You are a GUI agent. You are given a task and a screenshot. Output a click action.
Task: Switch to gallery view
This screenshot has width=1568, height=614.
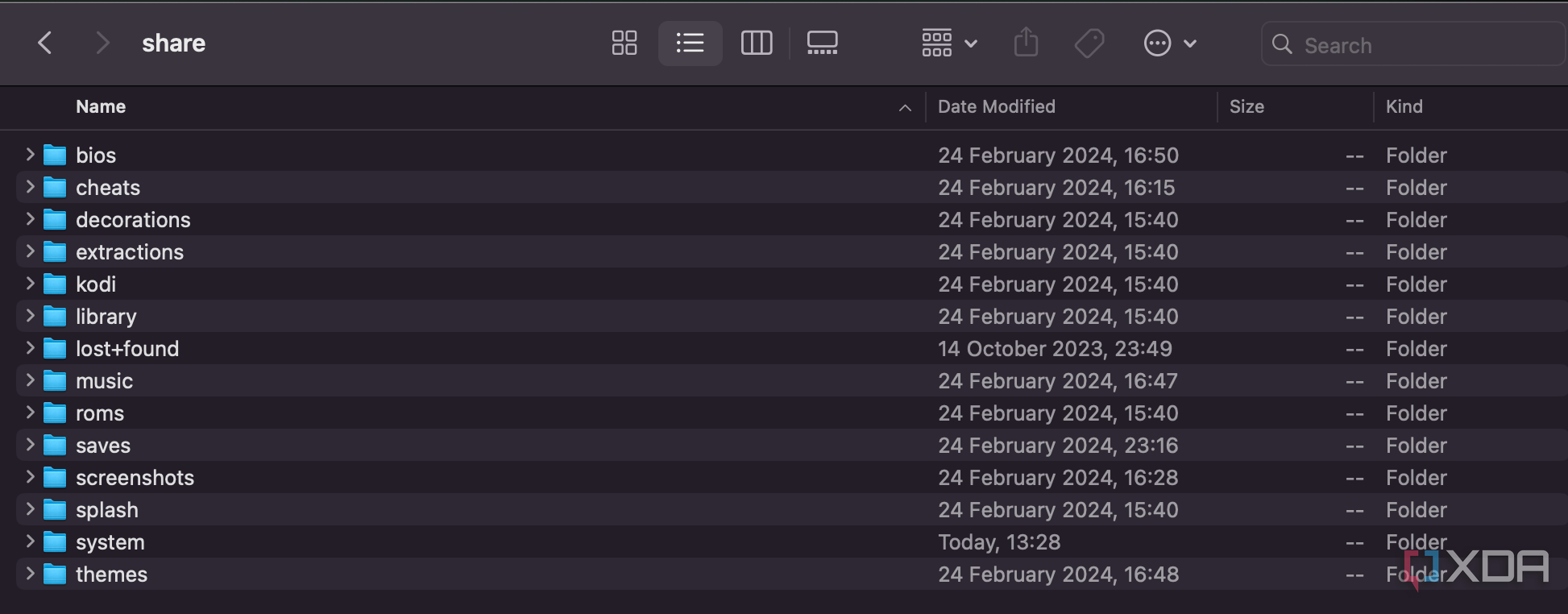pyautogui.click(x=823, y=43)
